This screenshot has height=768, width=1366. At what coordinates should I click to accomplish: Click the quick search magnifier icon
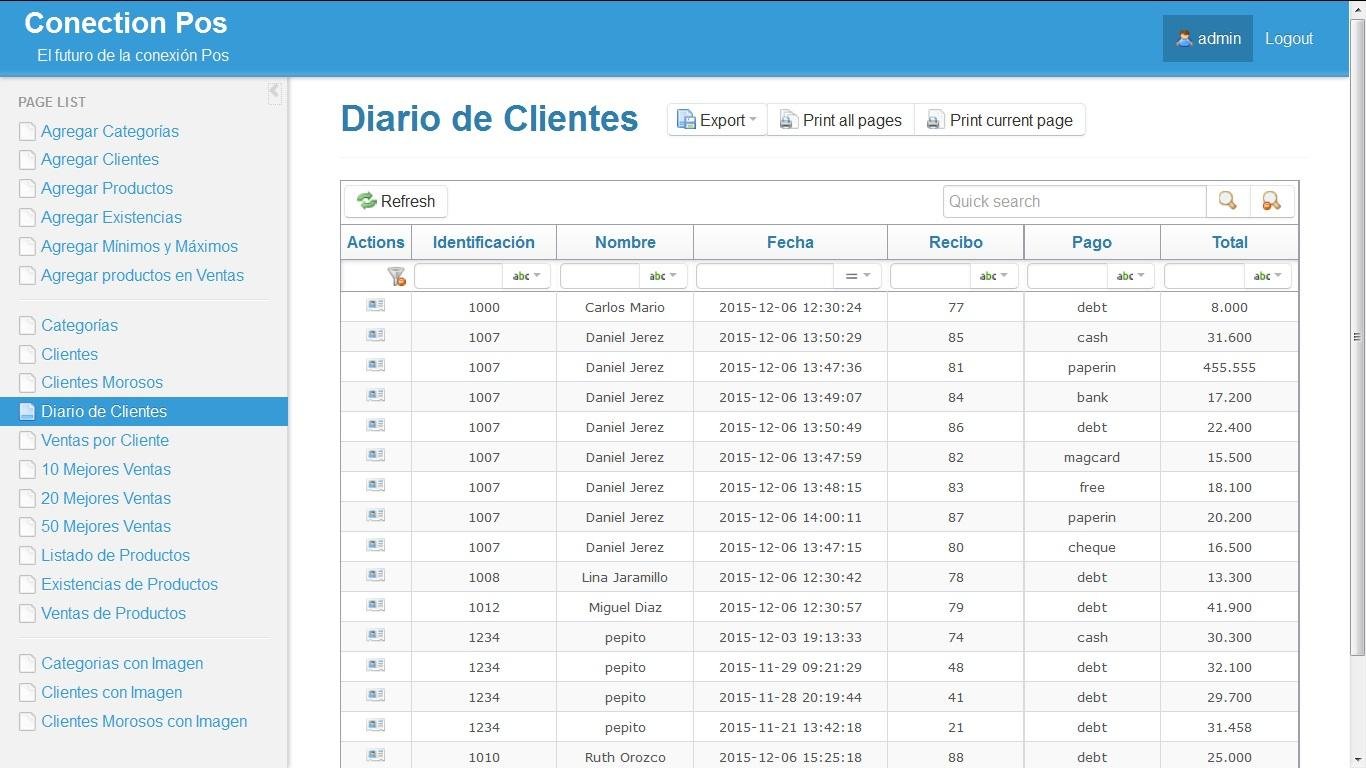[1228, 201]
